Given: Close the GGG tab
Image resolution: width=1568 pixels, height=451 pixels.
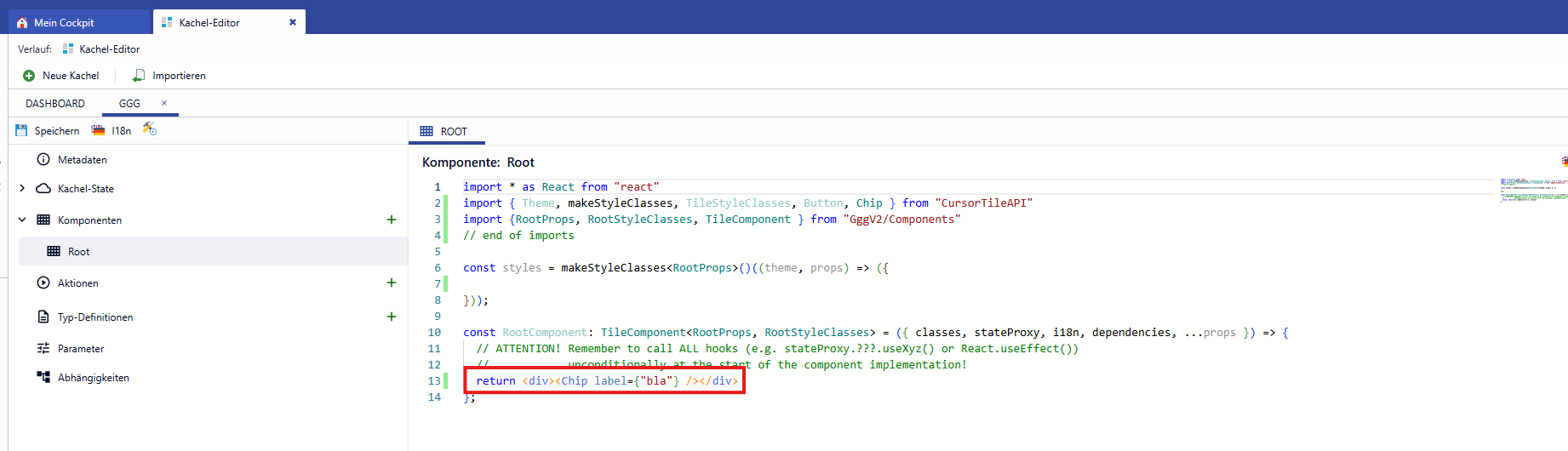Looking at the screenshot, I should click(164, 103).
